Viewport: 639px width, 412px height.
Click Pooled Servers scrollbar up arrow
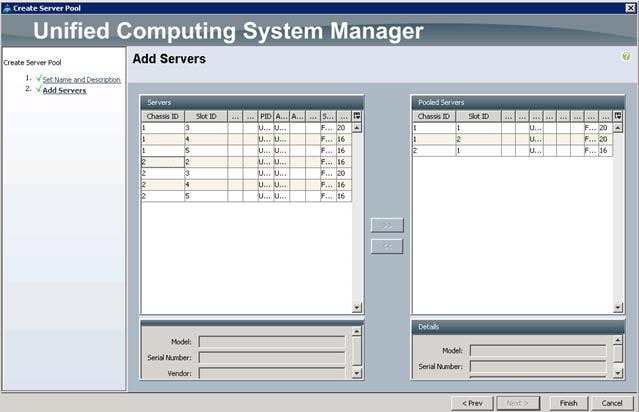point(618,128)
